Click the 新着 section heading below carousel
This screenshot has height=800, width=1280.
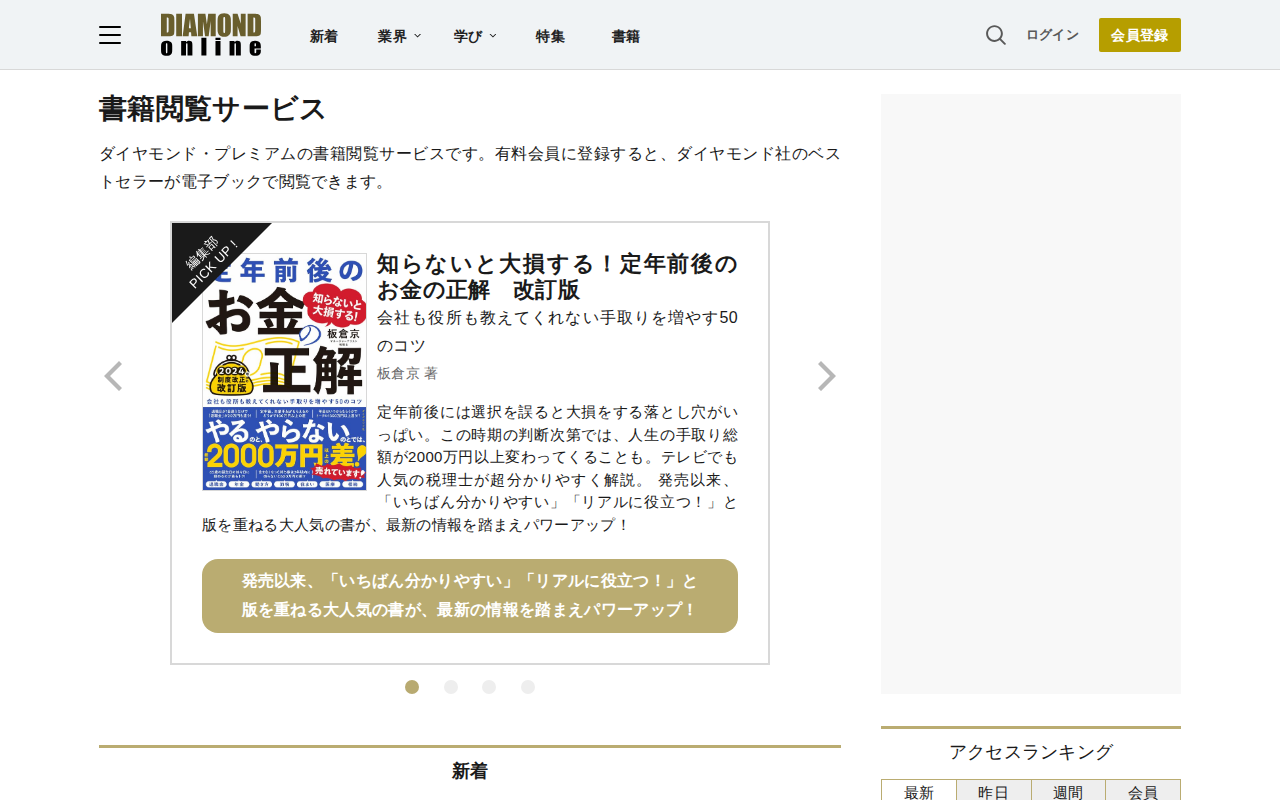tap(470, 771)
